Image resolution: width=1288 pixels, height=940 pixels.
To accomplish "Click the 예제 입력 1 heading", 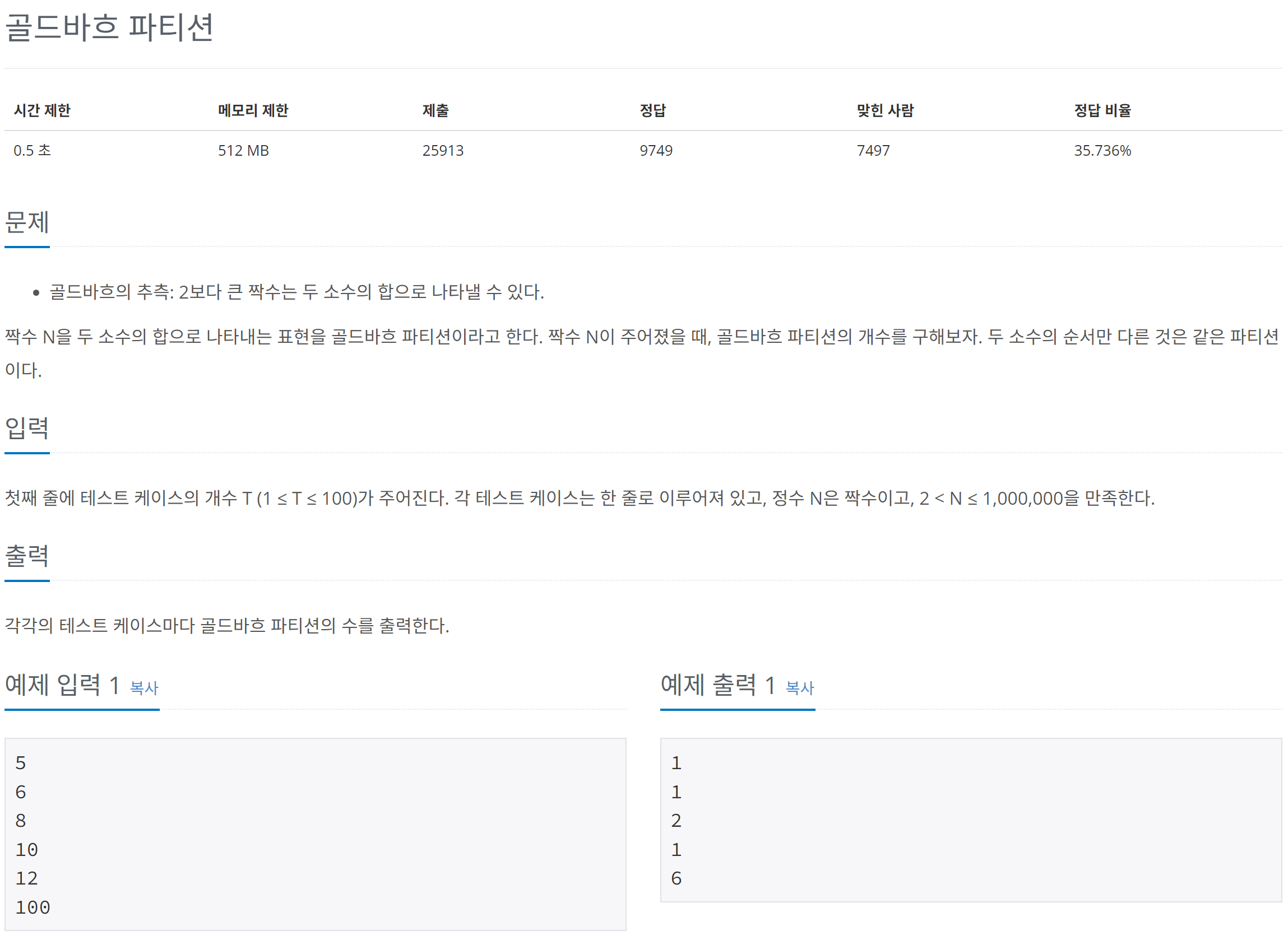I will pos(62,685).
